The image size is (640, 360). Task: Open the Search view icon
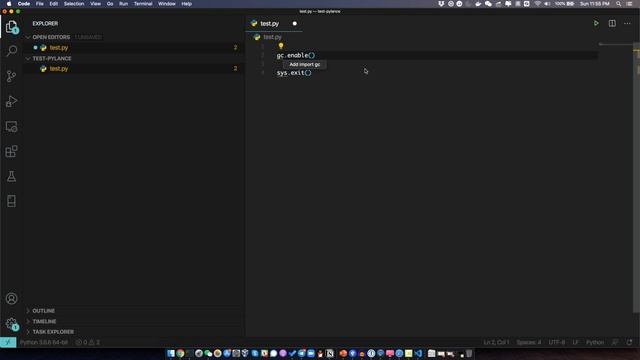click(11, 51)
